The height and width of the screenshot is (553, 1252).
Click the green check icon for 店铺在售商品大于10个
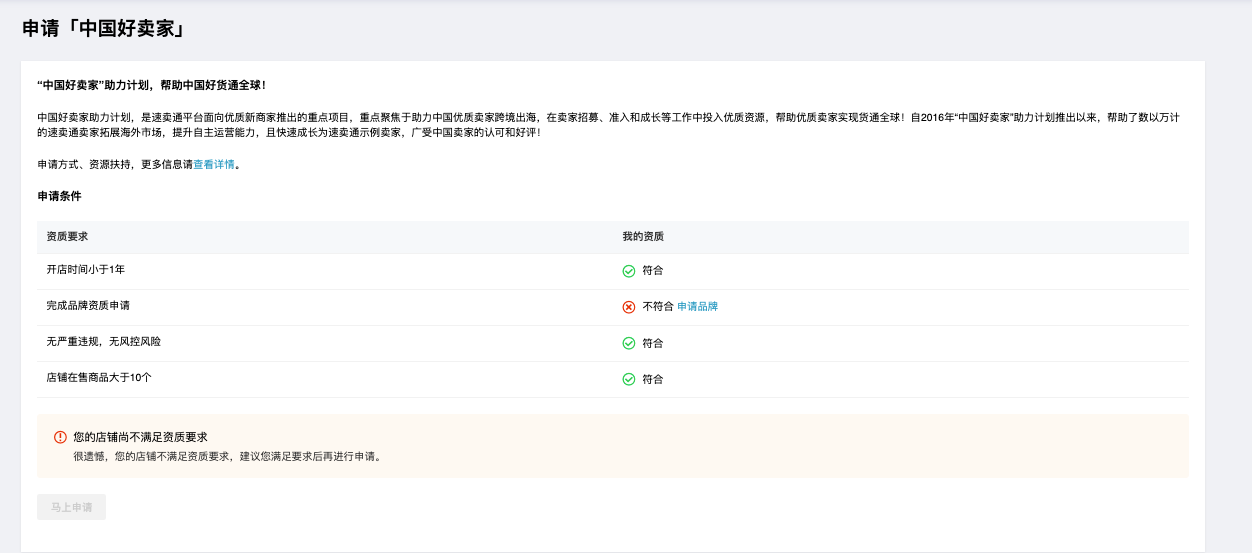point(629,379)
